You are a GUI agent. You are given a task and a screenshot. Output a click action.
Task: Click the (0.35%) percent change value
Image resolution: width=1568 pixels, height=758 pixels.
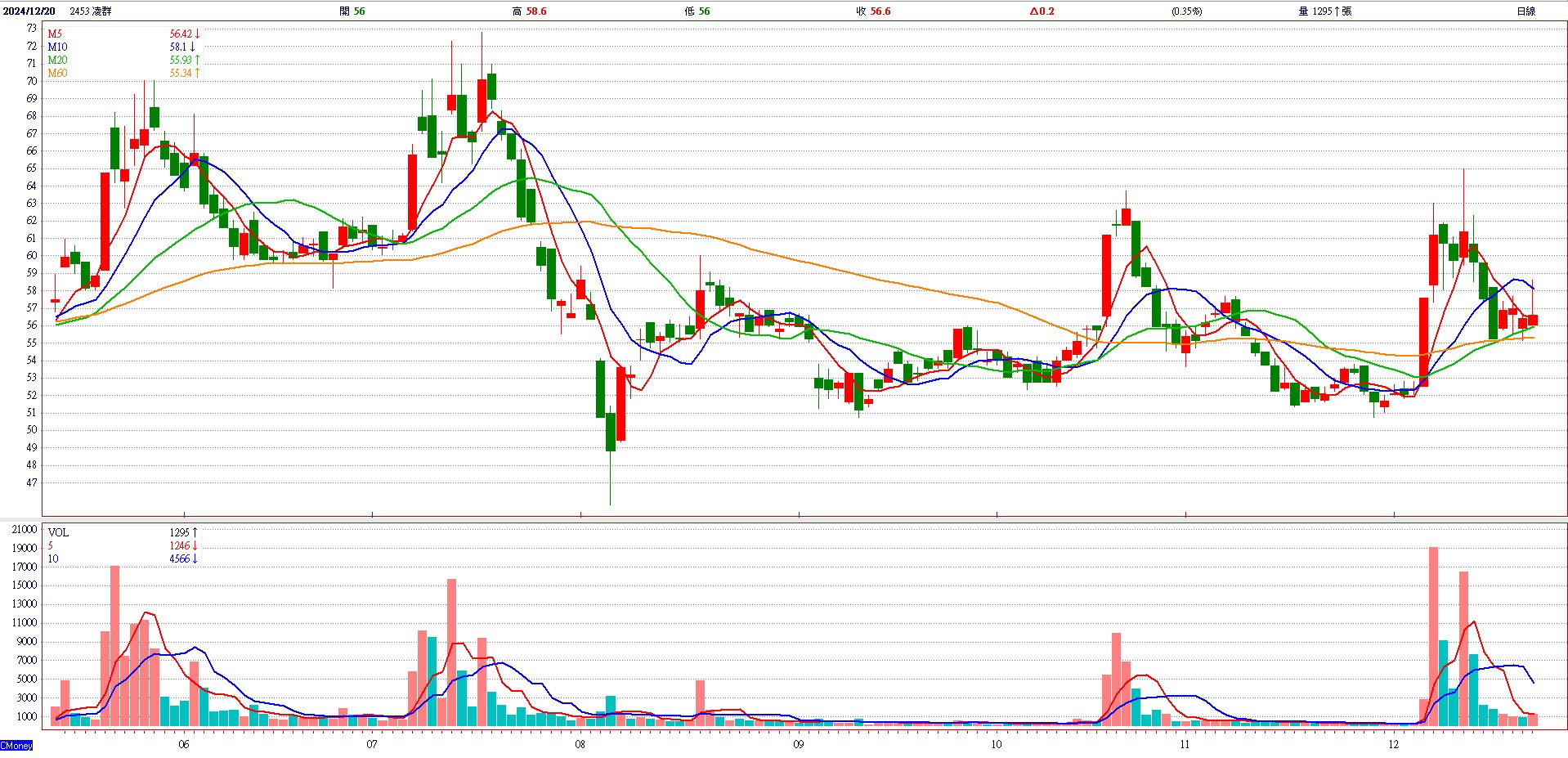click(1186, 11)
